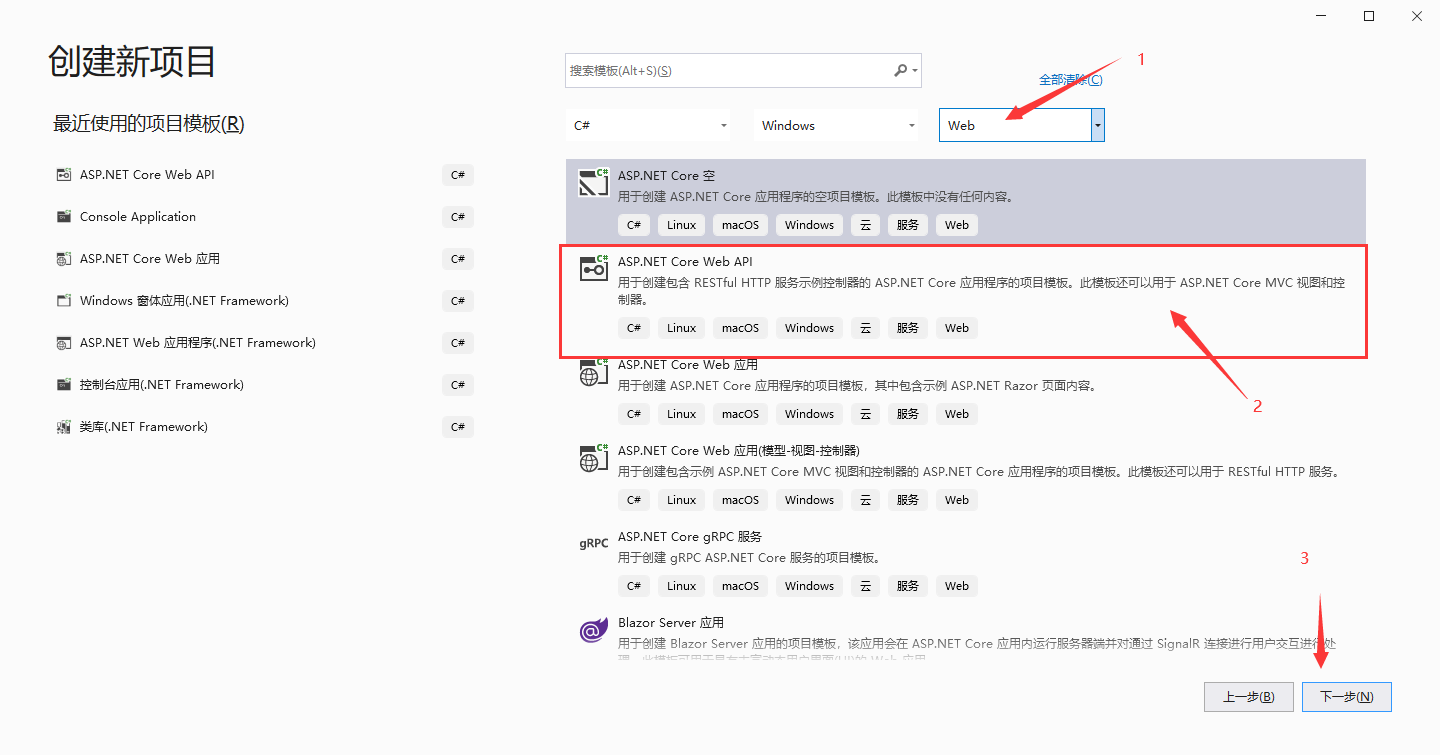Click recent Windows 窗体应用 icon
Image resolution: width=1440 pixels, height=755 pixels.
point(64,301)
